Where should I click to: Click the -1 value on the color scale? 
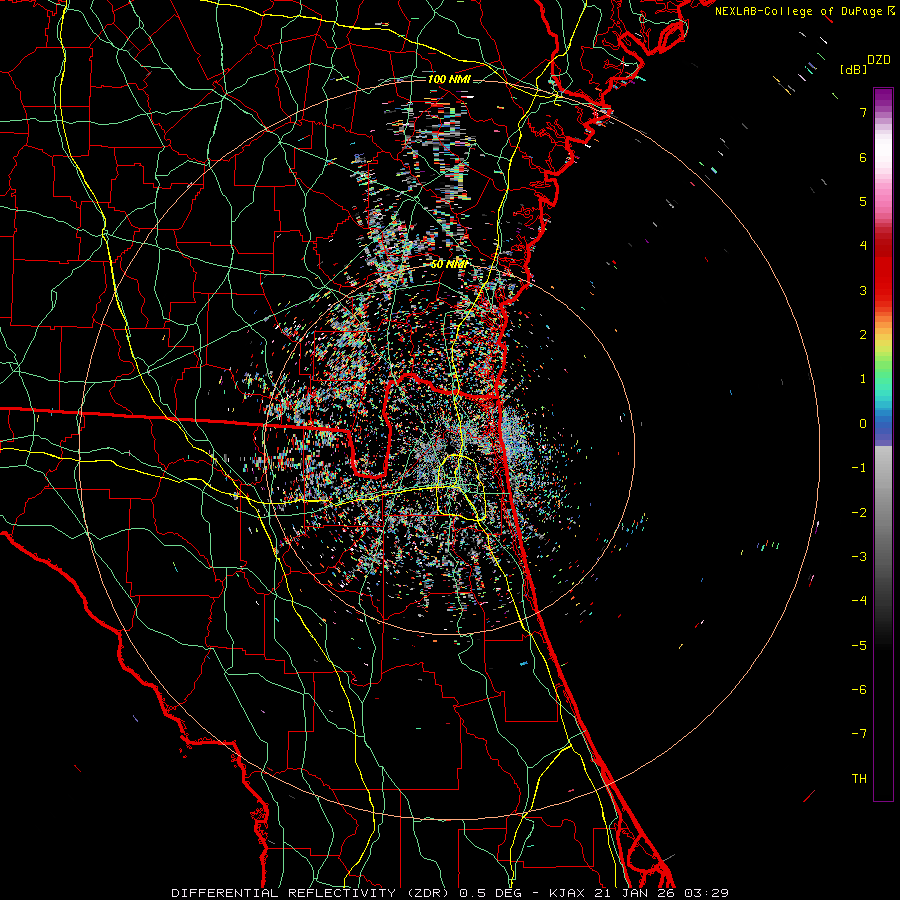(x=859, y=468)
